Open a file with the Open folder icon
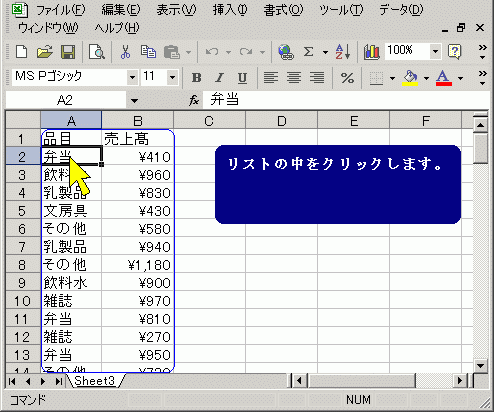494x412 pixels. [x=45, y=52]
